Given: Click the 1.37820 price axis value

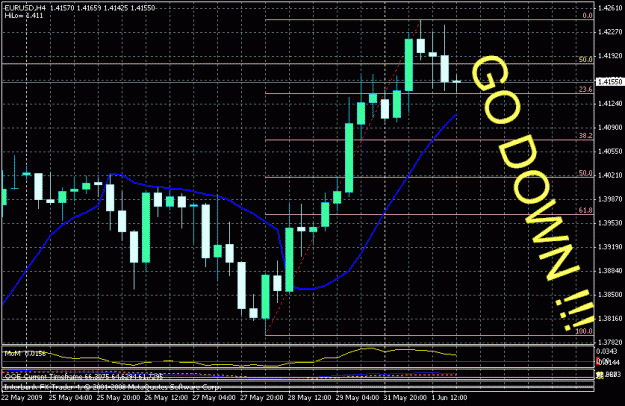Looking at the screenshot, I should (x=610, y=343).
